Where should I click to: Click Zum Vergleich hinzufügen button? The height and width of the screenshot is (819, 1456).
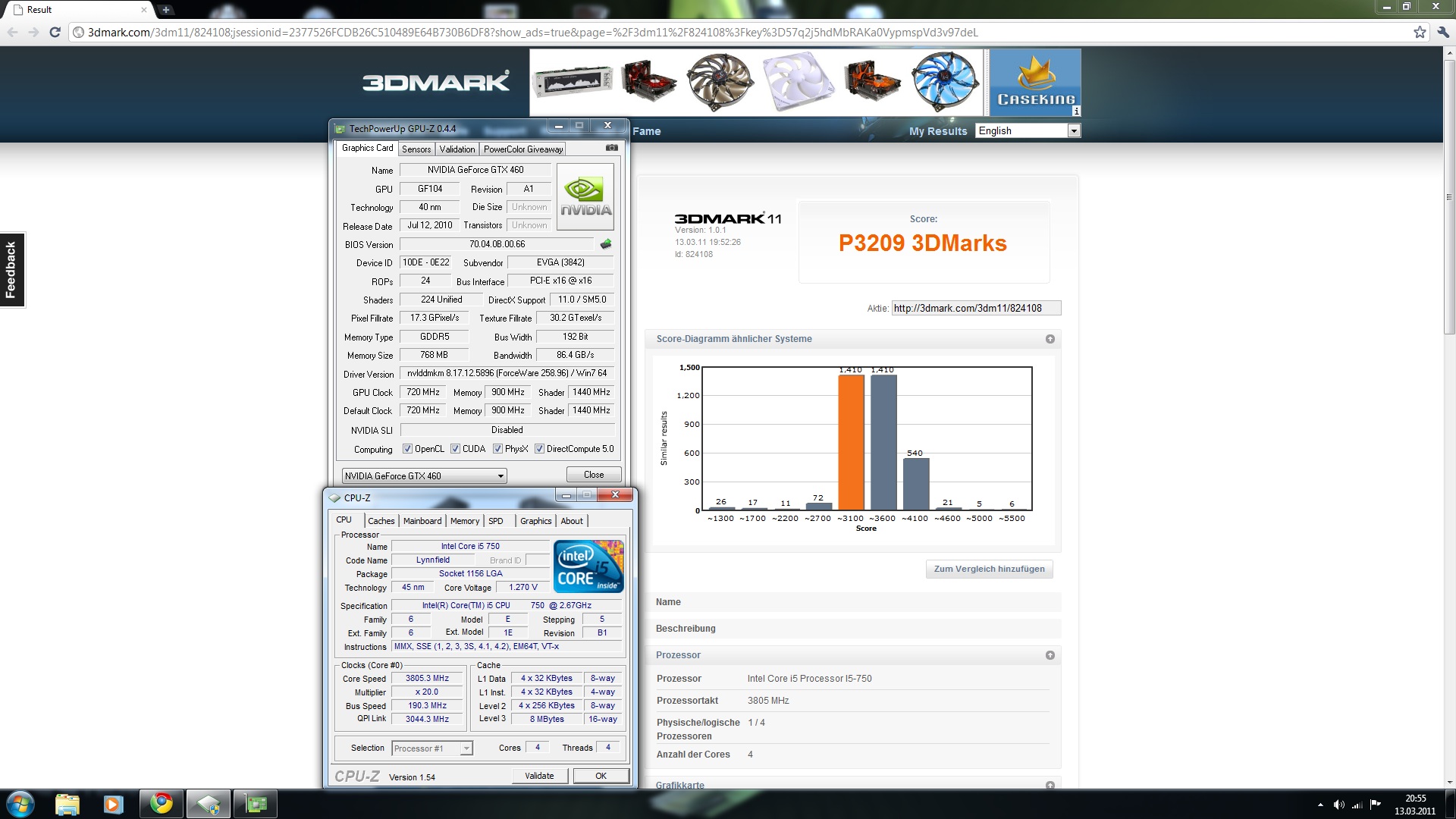tap(989, 569)
